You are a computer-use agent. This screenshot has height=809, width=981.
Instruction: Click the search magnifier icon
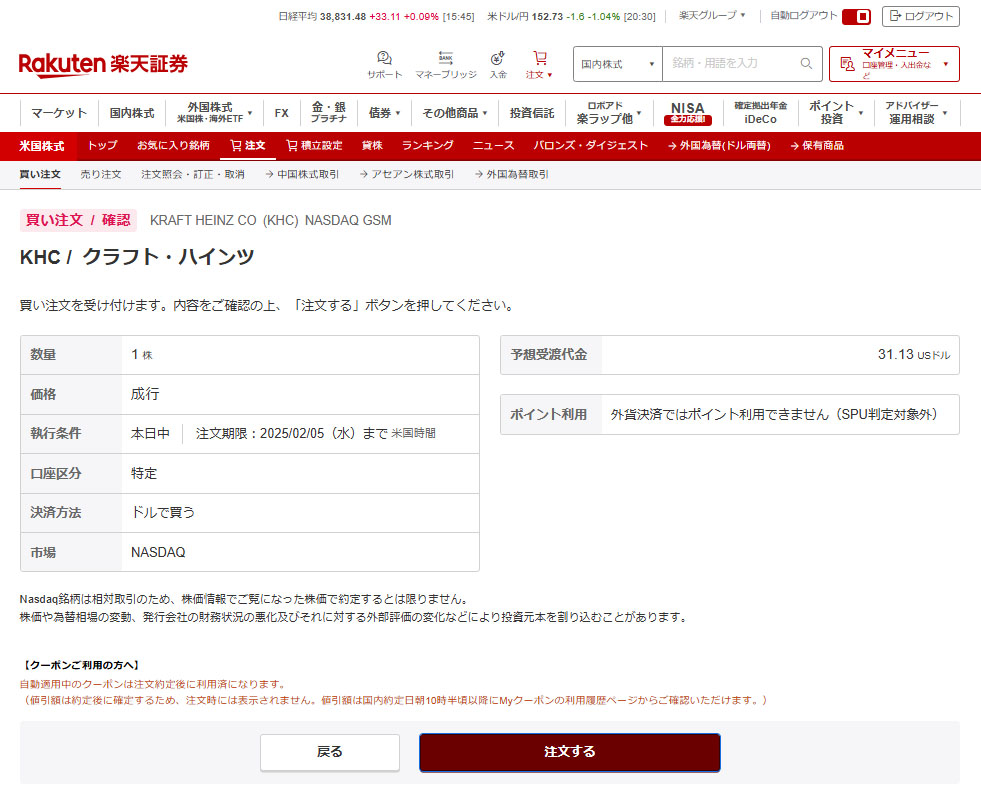pyautogui.click(x=806, y=64)
